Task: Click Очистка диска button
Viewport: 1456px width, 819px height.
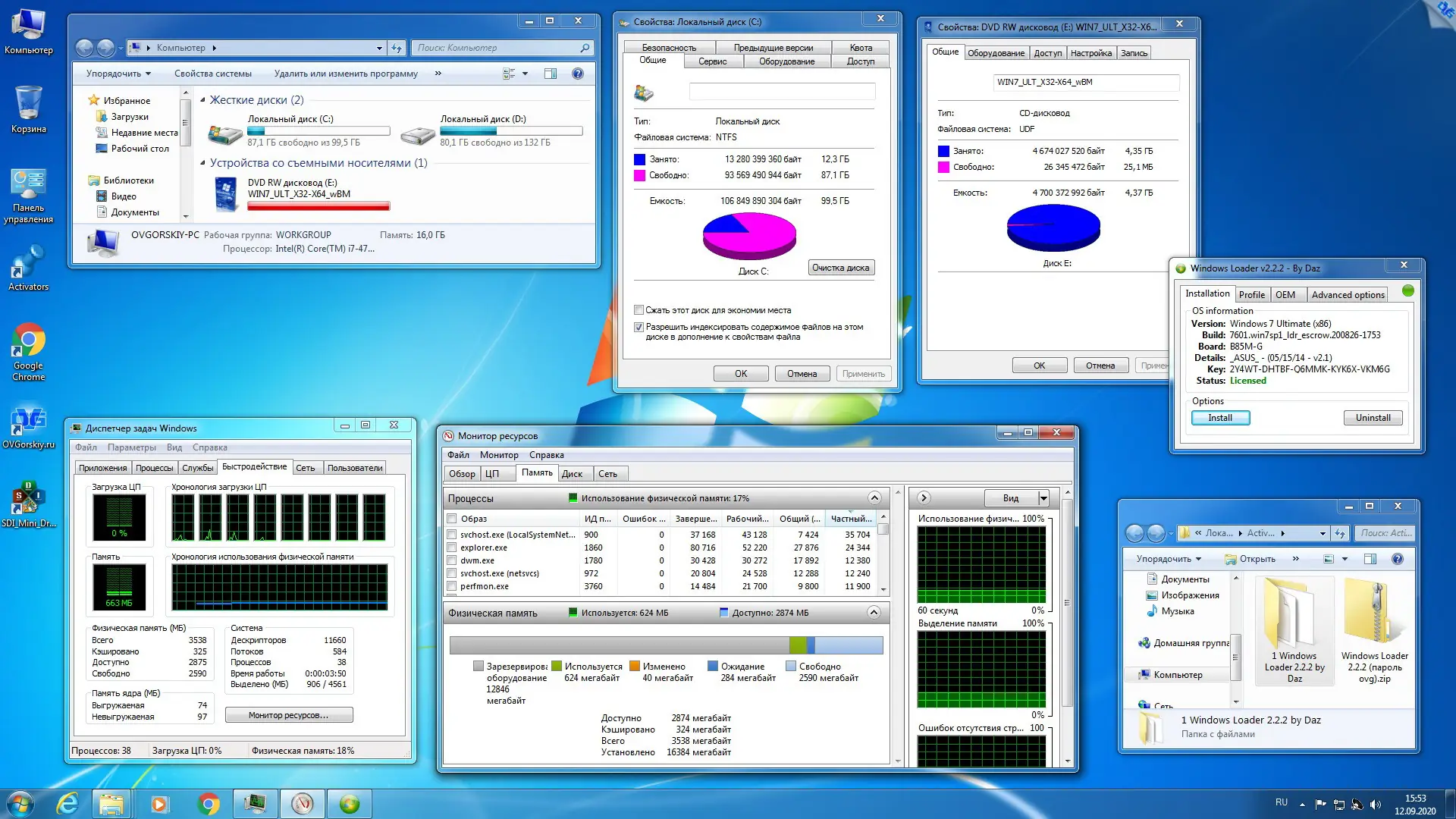Action: click(840, 268)
